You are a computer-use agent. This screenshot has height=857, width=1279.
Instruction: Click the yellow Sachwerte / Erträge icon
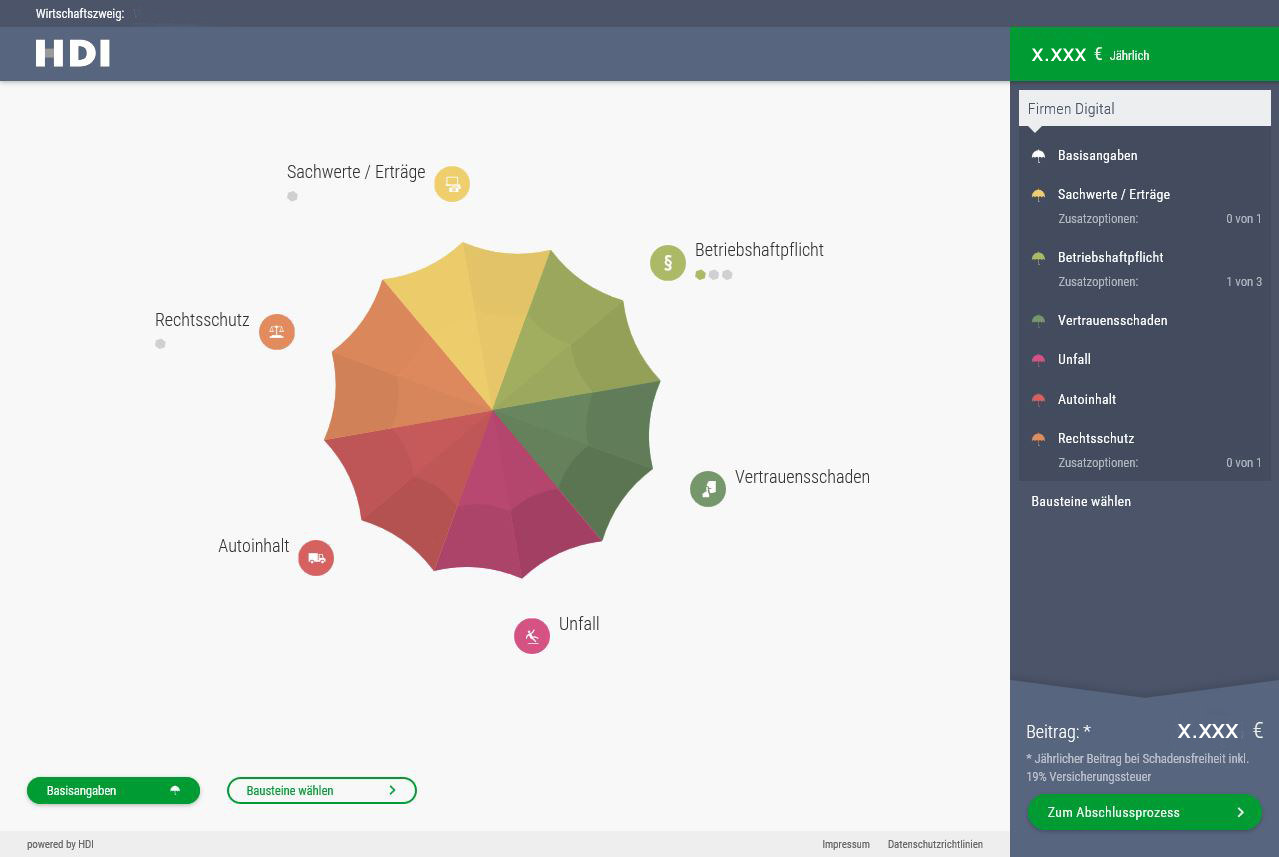point(452,184)
